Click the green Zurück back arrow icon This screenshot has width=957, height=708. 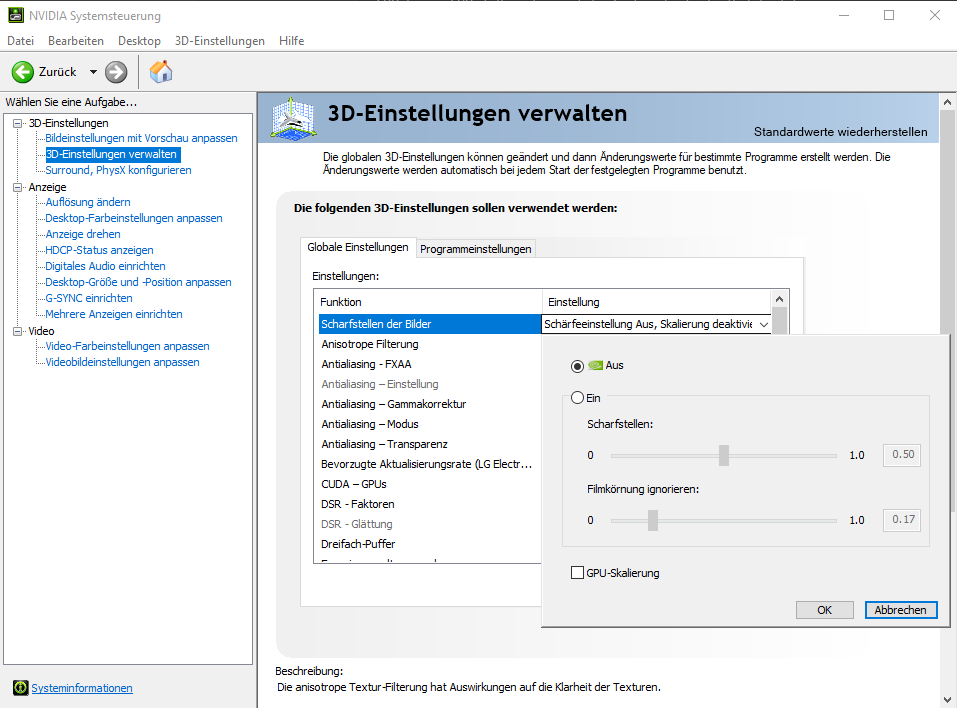[x=23, y=72]
